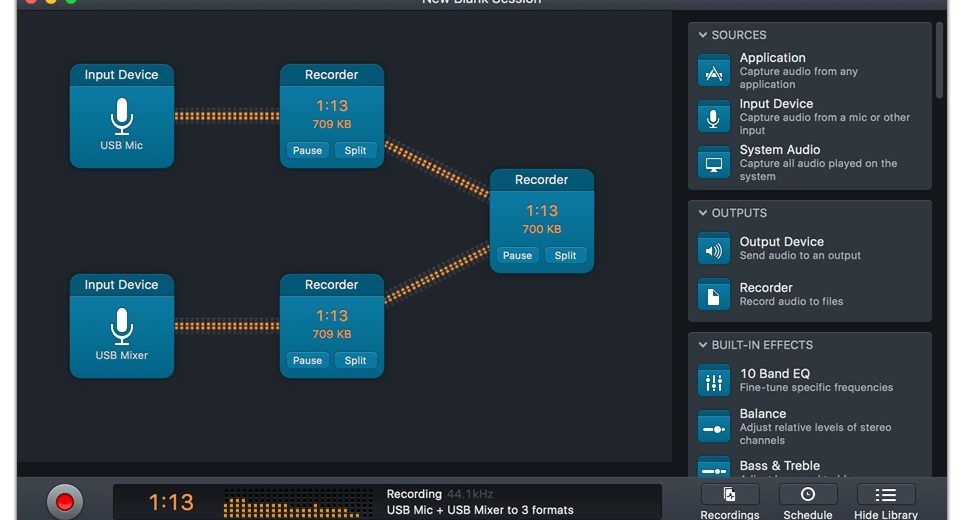Choose the System Audio monitor icon

[714, 163]
